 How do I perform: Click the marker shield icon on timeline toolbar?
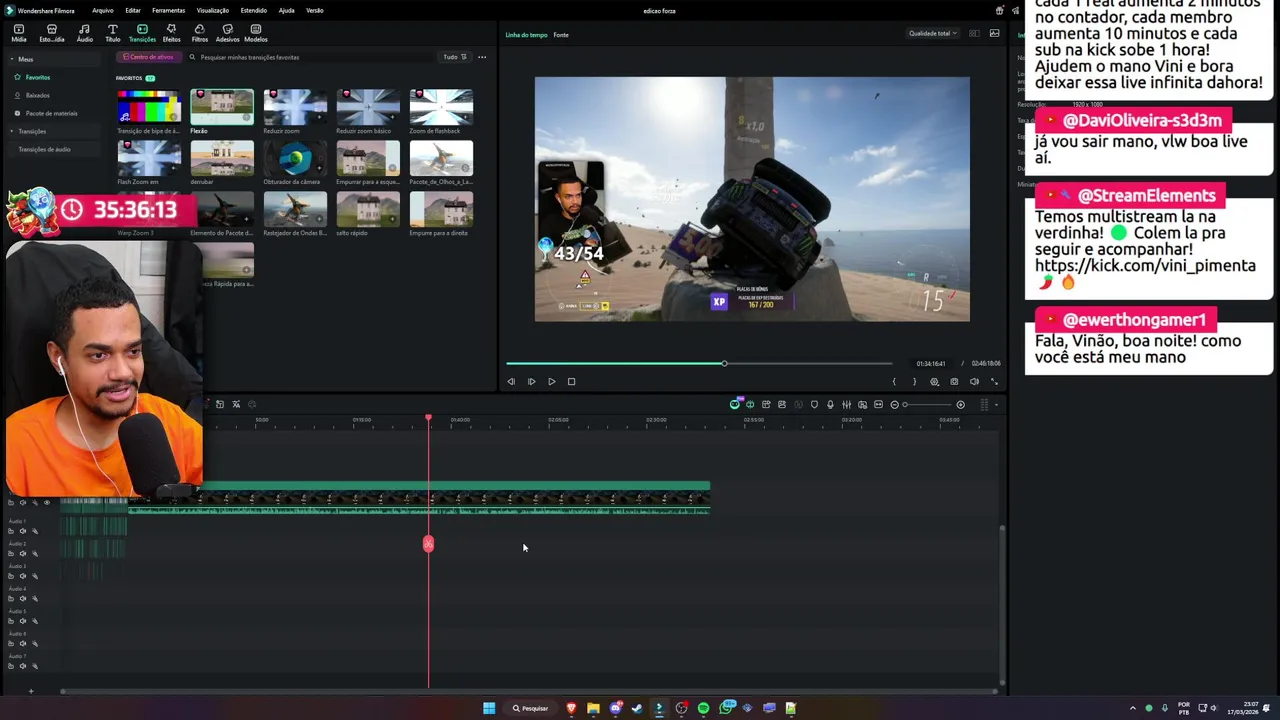point(814,405)
